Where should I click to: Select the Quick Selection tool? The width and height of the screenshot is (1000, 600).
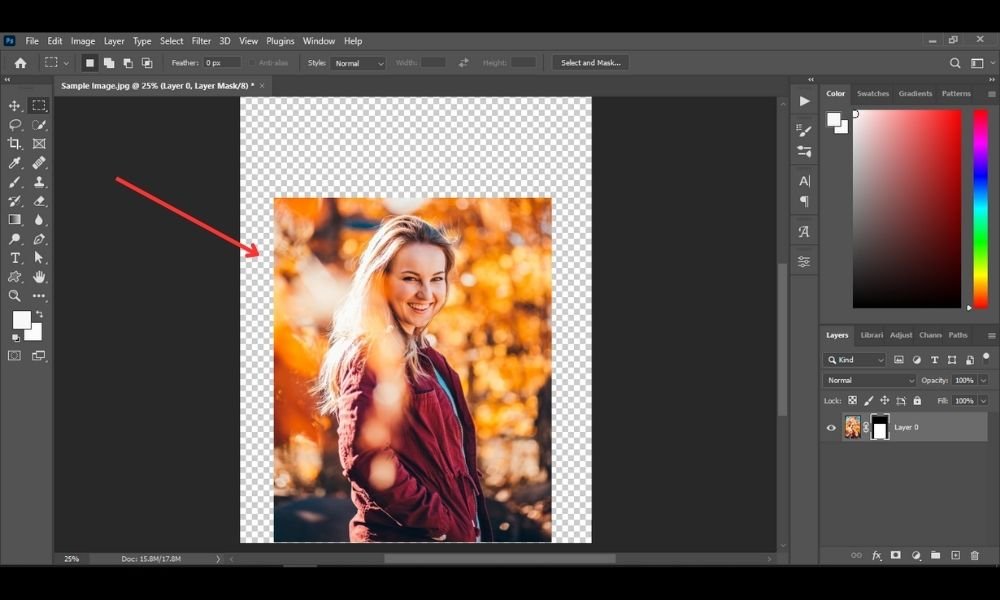coord(39,124)
